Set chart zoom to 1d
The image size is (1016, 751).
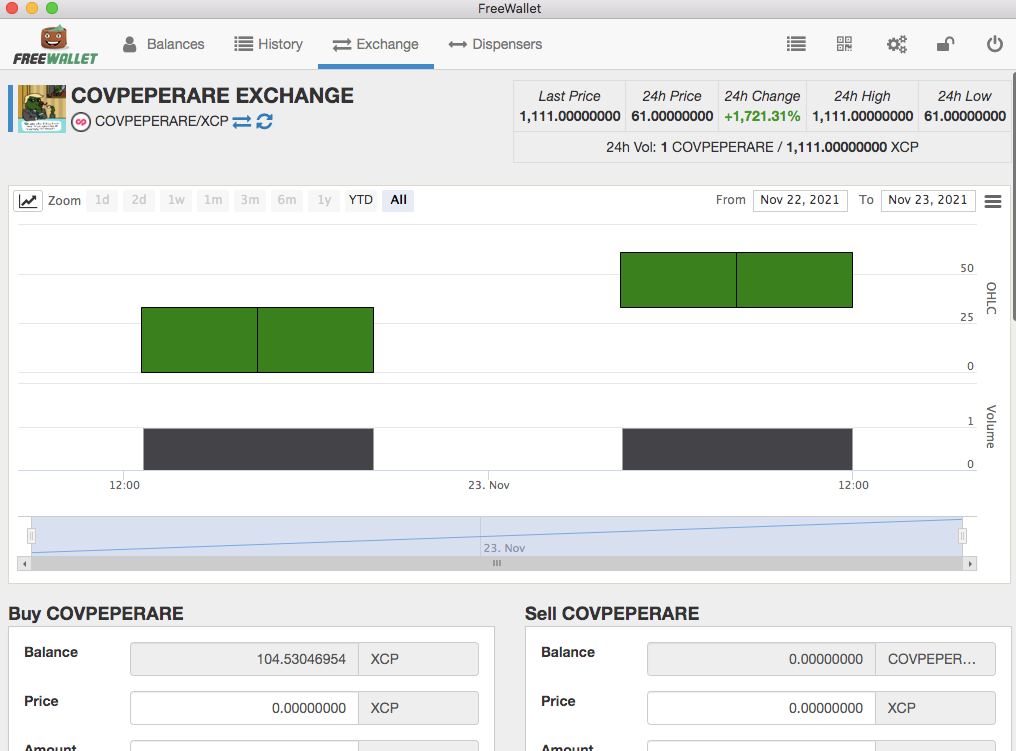(102, 200)
